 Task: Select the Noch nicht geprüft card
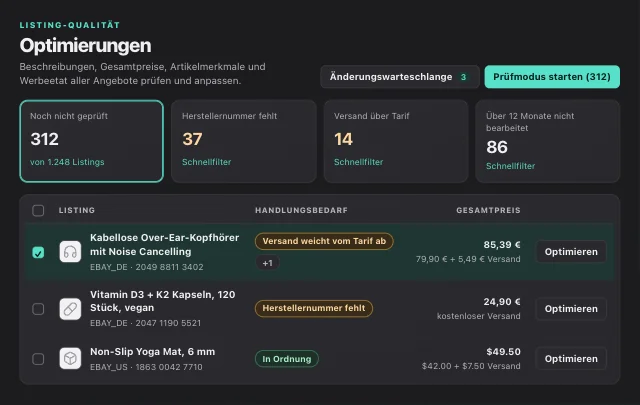tap(91, 141)
